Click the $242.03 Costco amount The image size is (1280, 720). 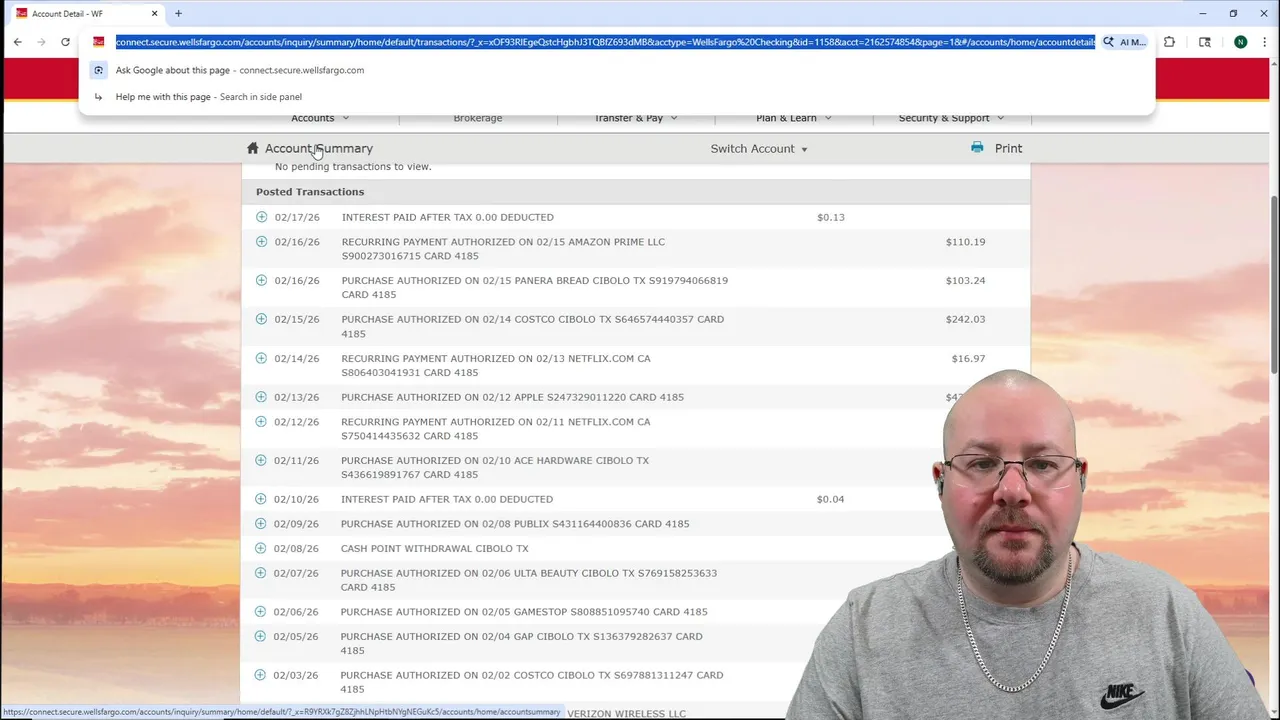pos(965,319)
